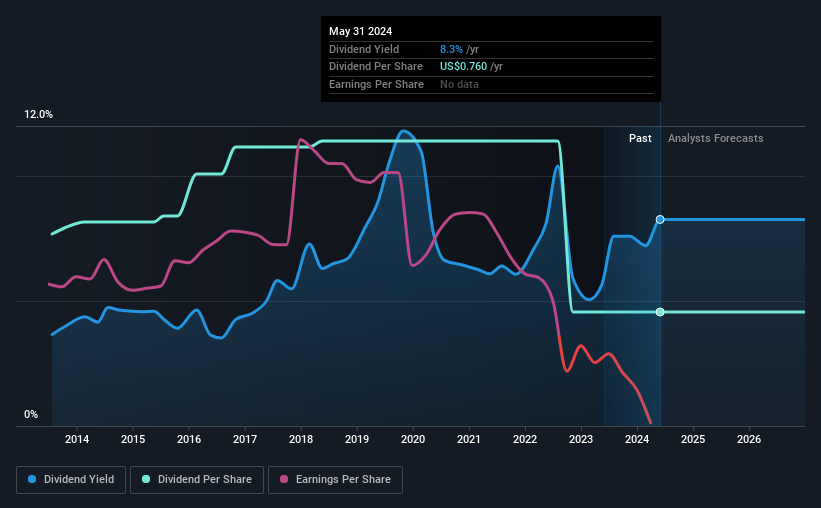
Task: Click the 2020 x-axis year label
Action: [413, 439]
